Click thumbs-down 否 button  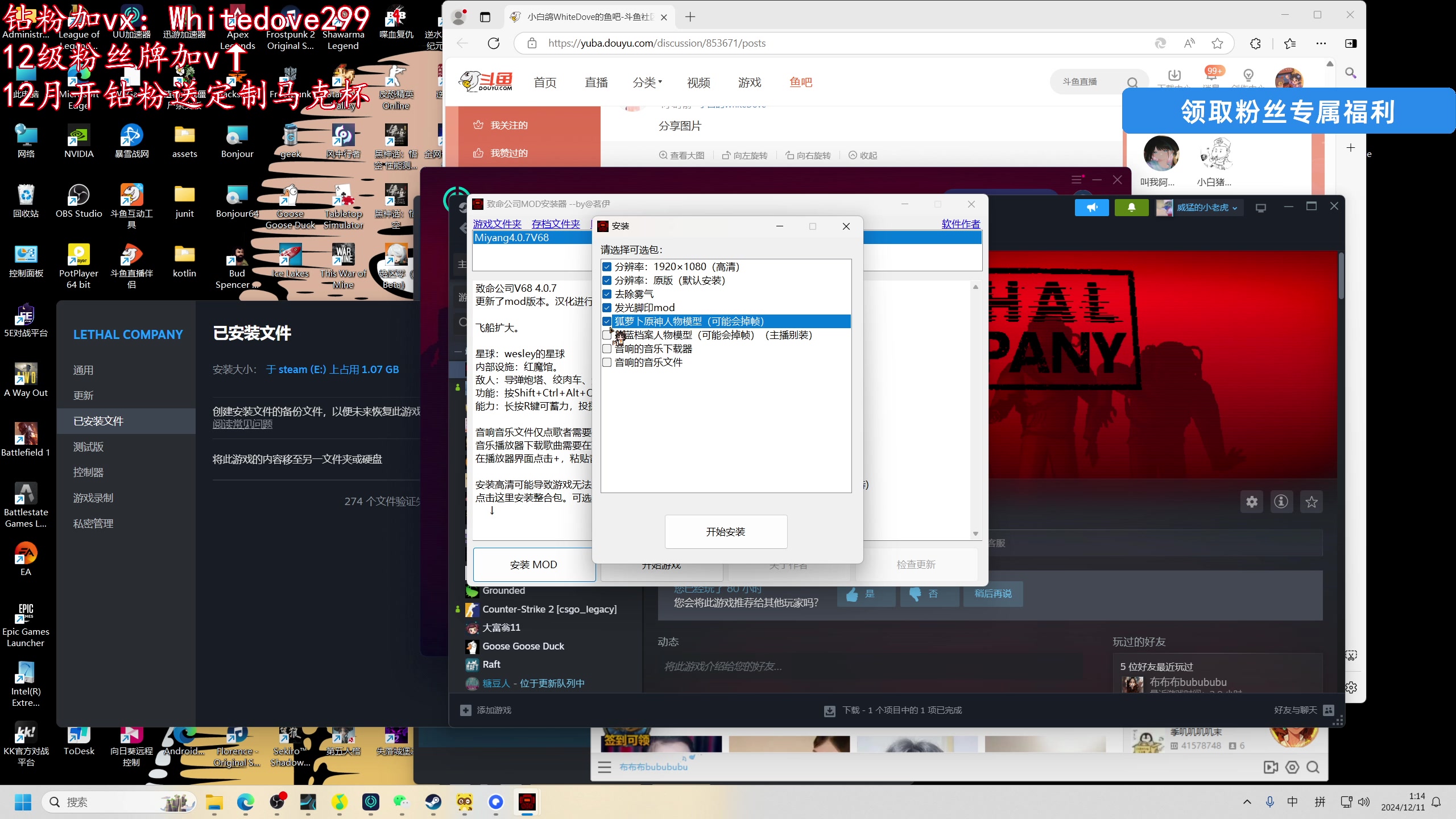(x=929, y=594)
